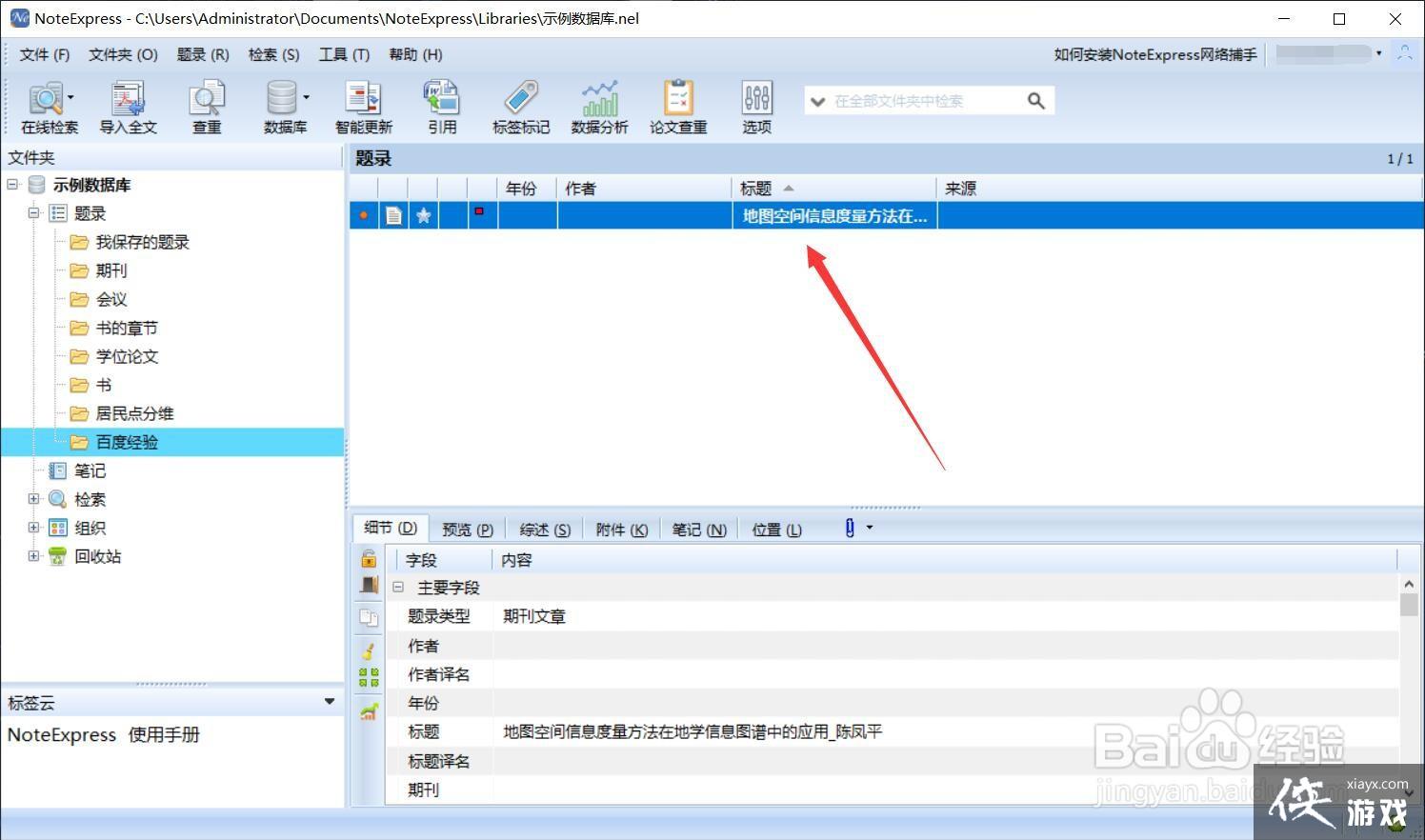
Task: Sort by the 年份 column header
Action: coord(528,189)
